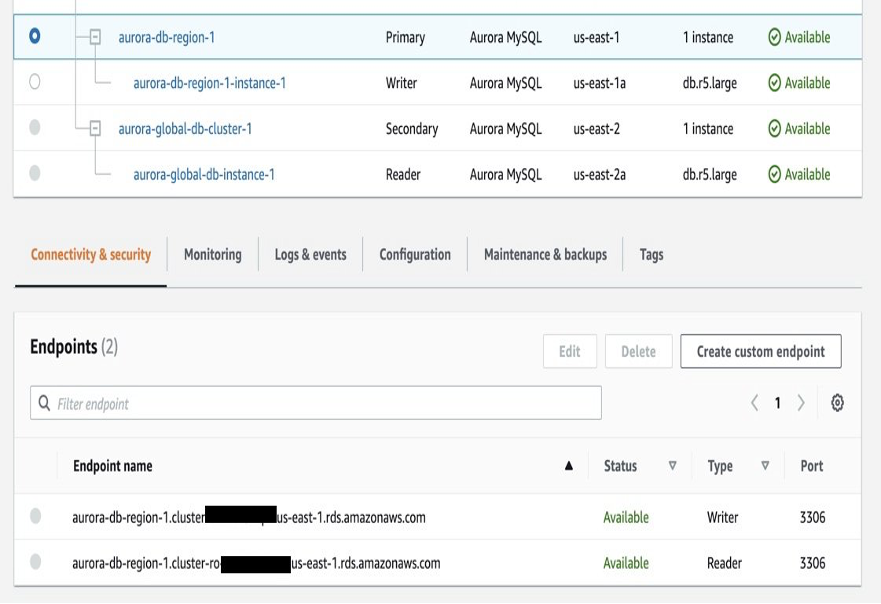Click the Port column header
This screenshot has width=881, height=604.
tap(811, 466)
